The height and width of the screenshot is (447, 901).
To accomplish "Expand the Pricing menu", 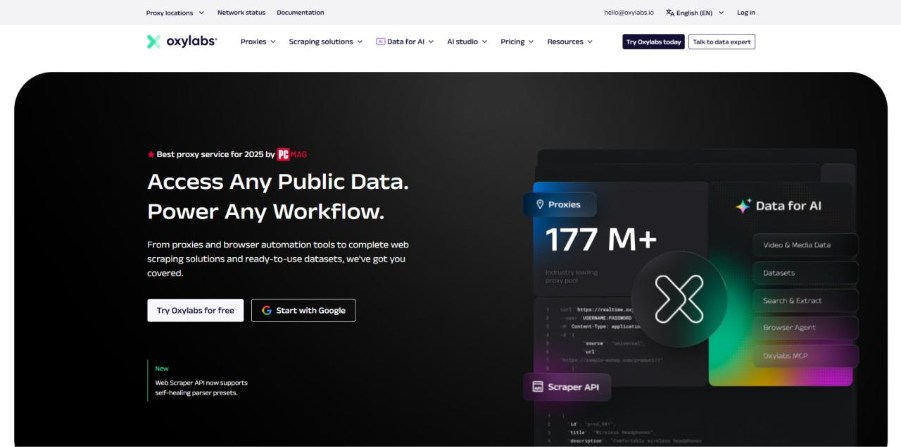I will click(517, 41).
